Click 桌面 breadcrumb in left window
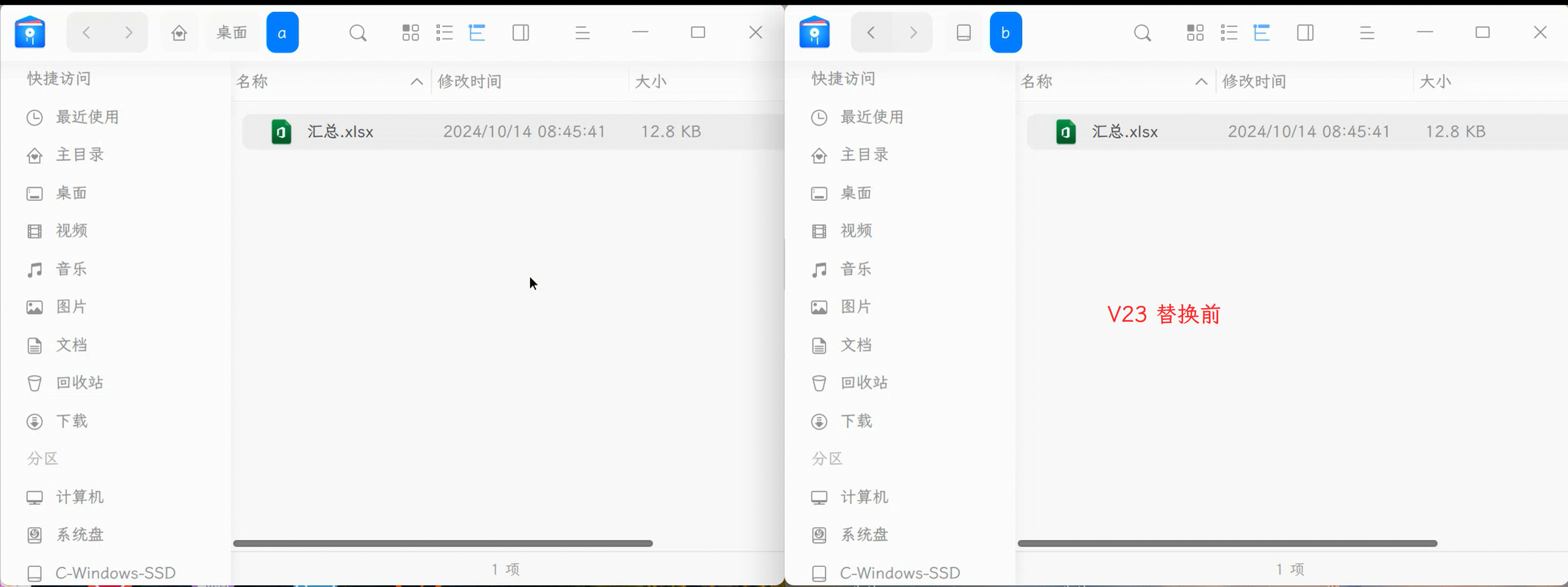 coord(232,32)
